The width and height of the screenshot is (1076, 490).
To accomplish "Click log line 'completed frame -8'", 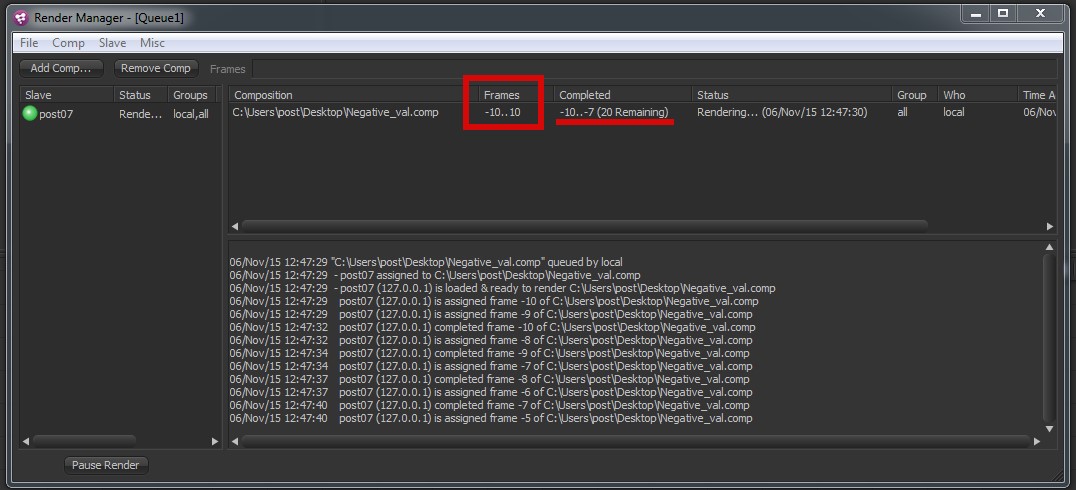I will (489, 380).
